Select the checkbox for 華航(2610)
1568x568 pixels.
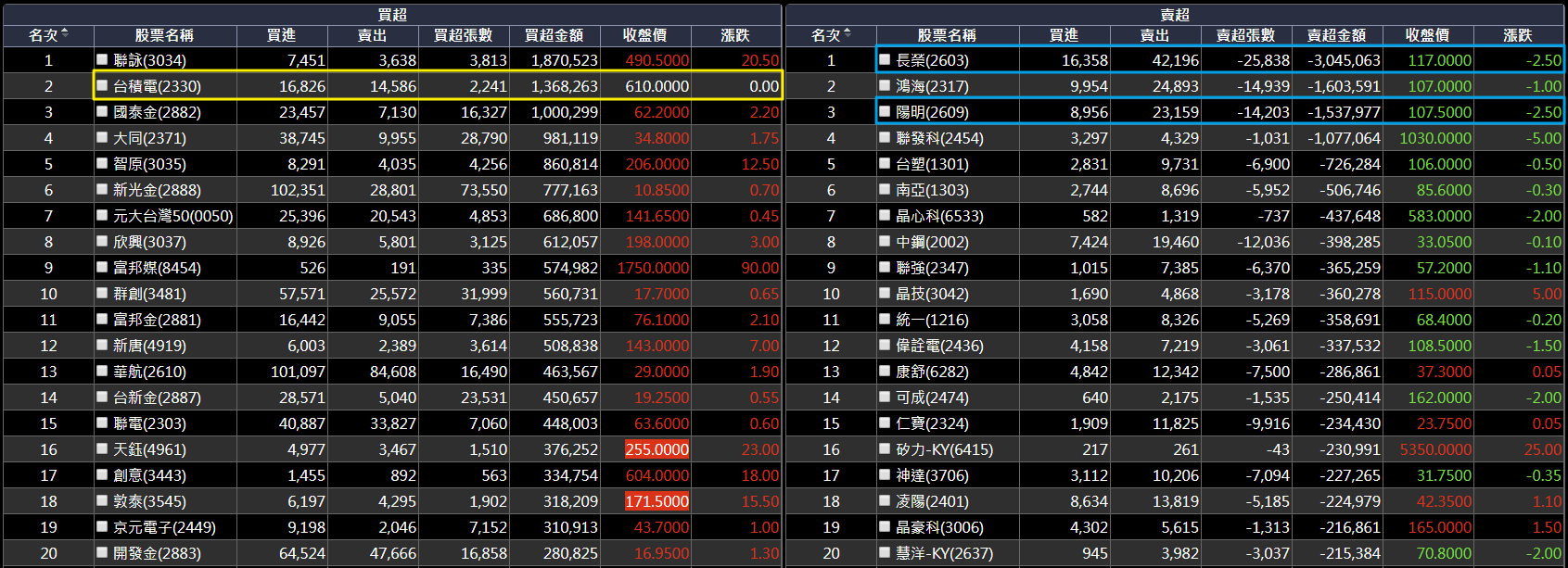(x=103, y=371)
